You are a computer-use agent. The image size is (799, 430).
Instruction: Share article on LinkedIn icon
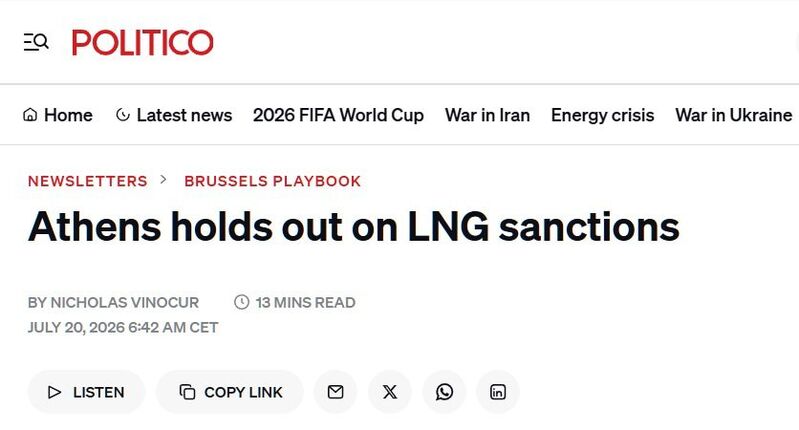(x=498, y=392)
